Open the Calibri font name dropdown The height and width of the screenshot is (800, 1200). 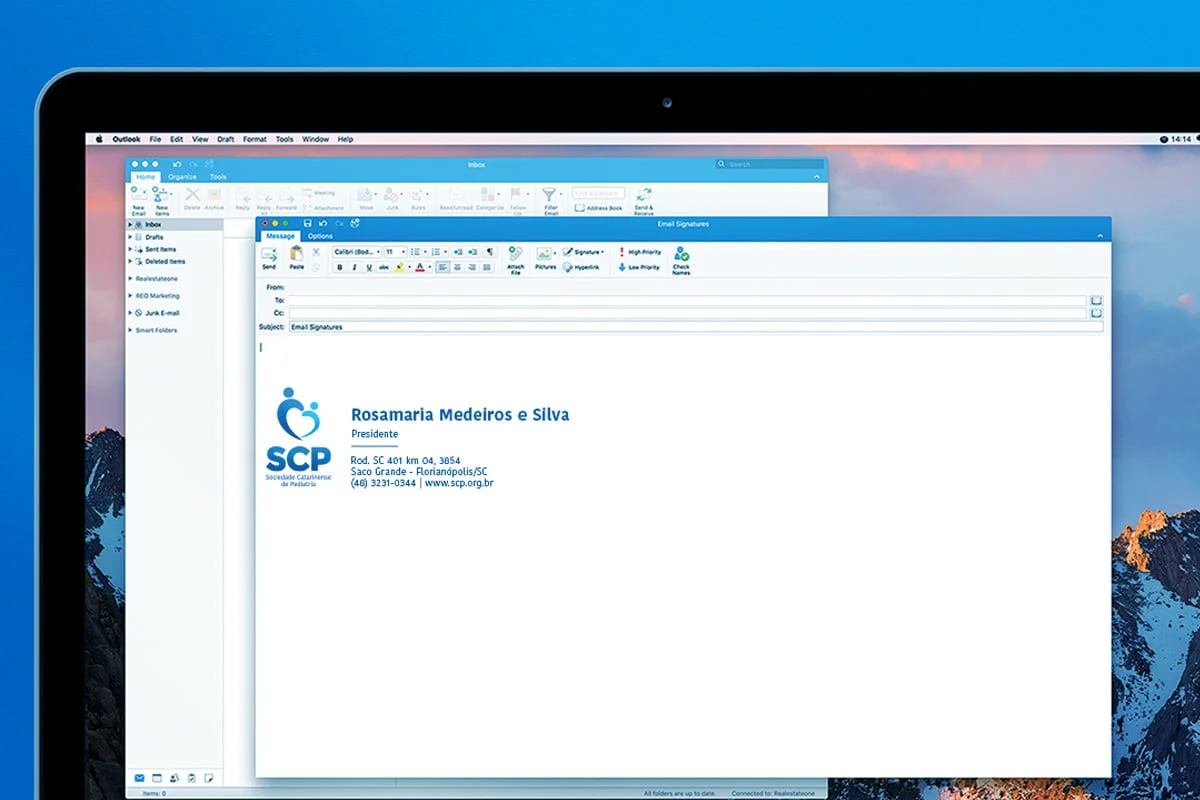(357, 252)
